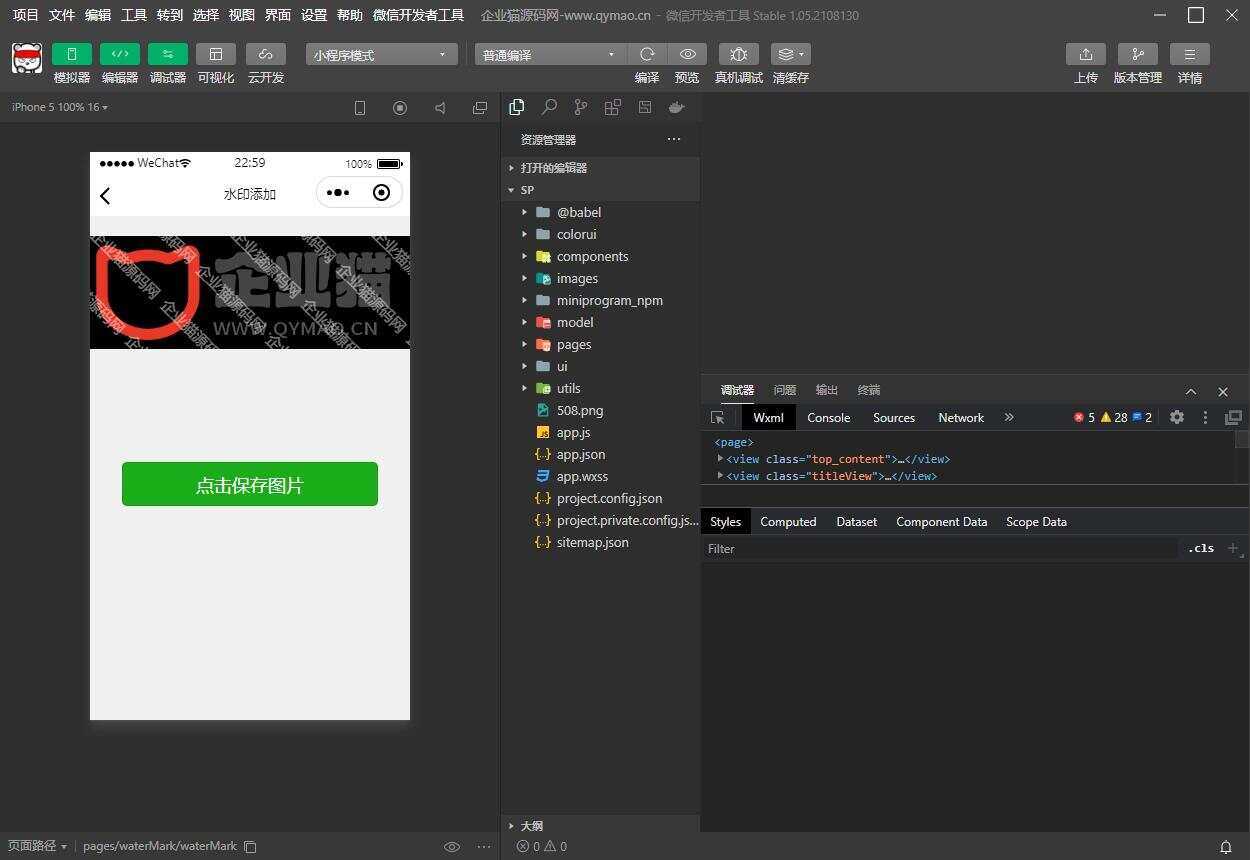Open the simulator (模拟器) panel
This screenshot has height=860, width=1250.
coord(71,62)
